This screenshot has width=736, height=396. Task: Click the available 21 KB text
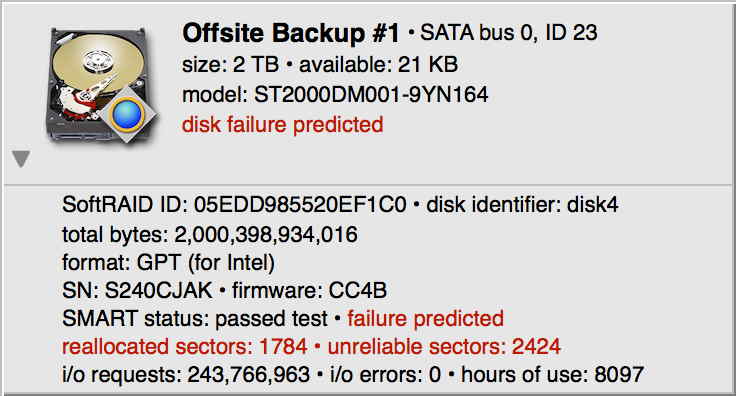378,64
